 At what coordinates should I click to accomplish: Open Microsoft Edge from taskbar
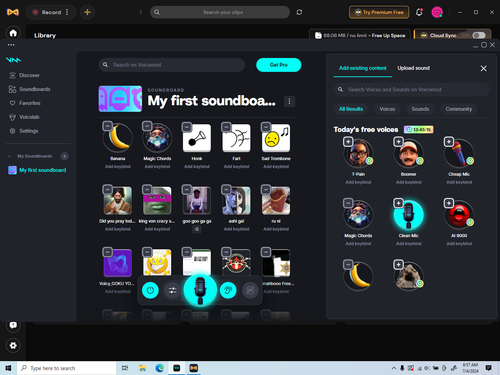[x=160, y=368]
